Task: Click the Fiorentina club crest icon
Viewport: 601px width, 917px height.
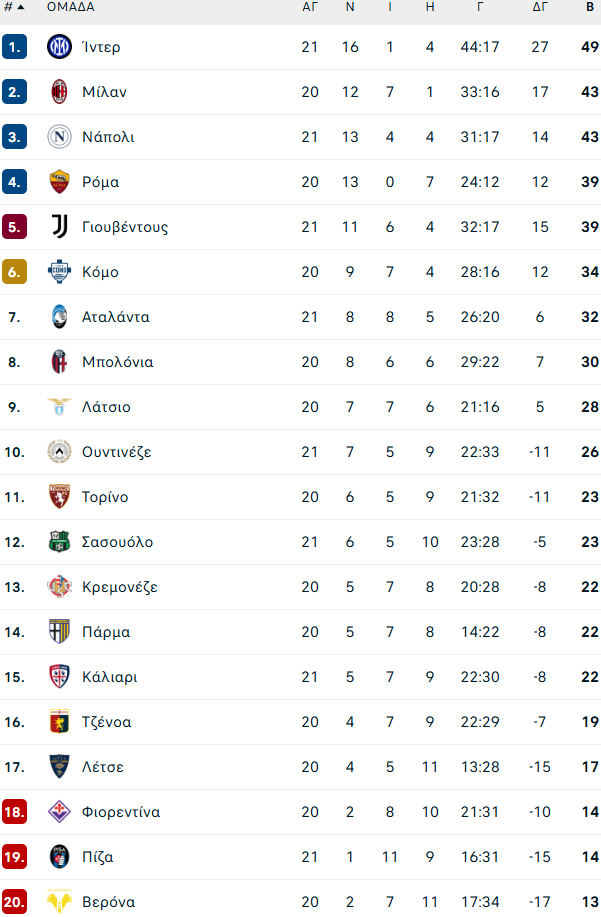Action: [60, 812]
